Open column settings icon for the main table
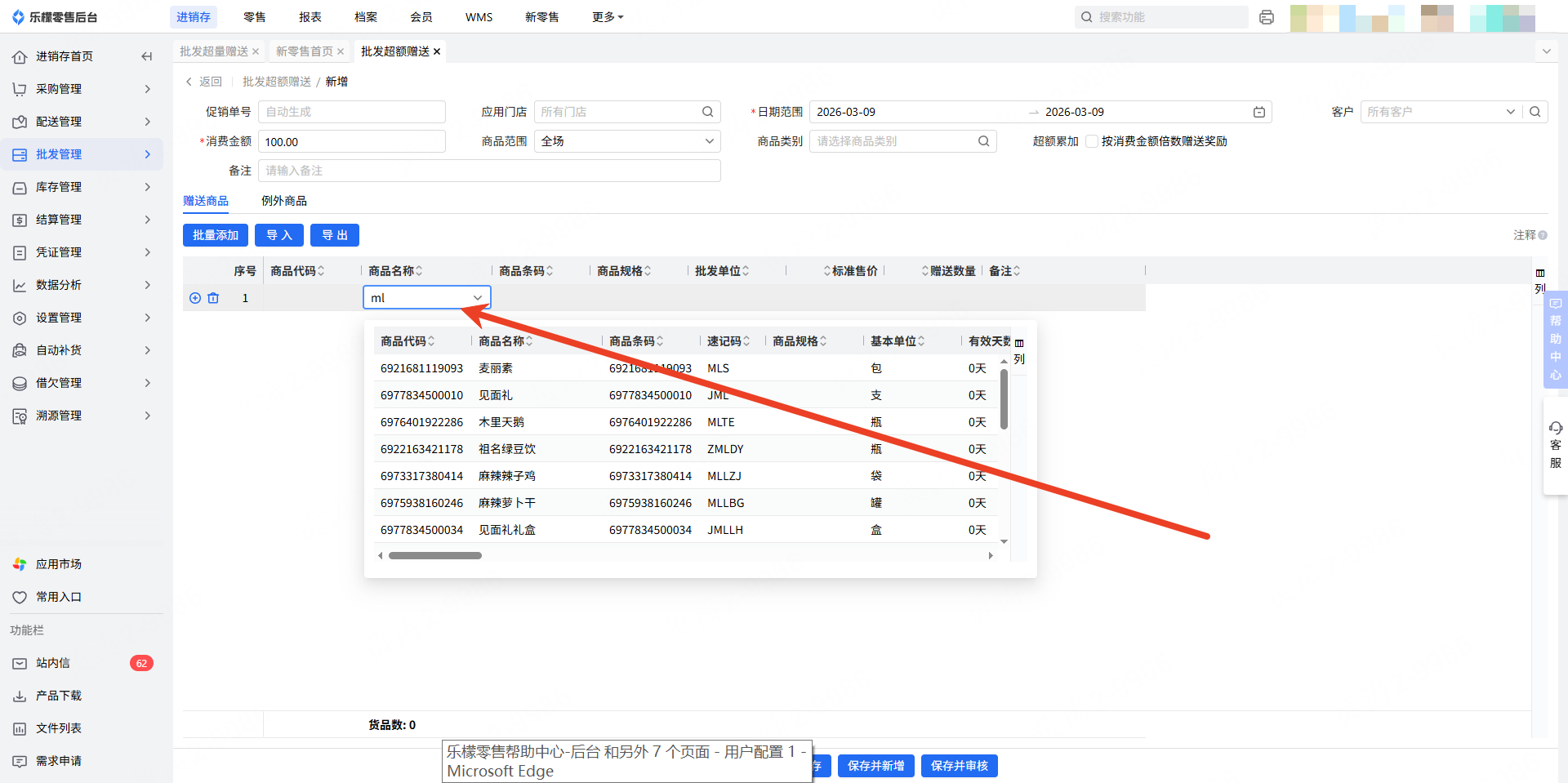Viewport: 1568px width, 783px height. click(1540, 274)
